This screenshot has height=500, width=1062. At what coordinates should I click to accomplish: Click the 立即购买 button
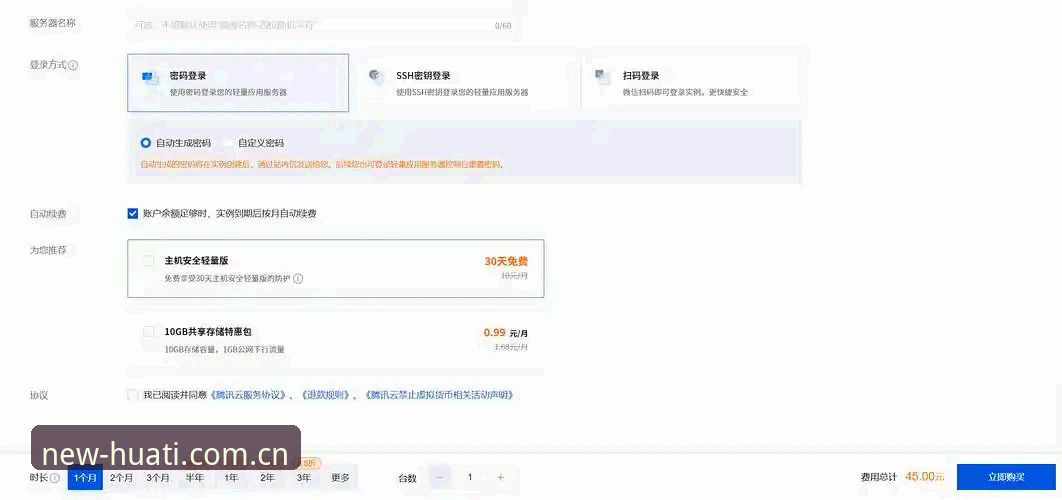click(1006, 477)
